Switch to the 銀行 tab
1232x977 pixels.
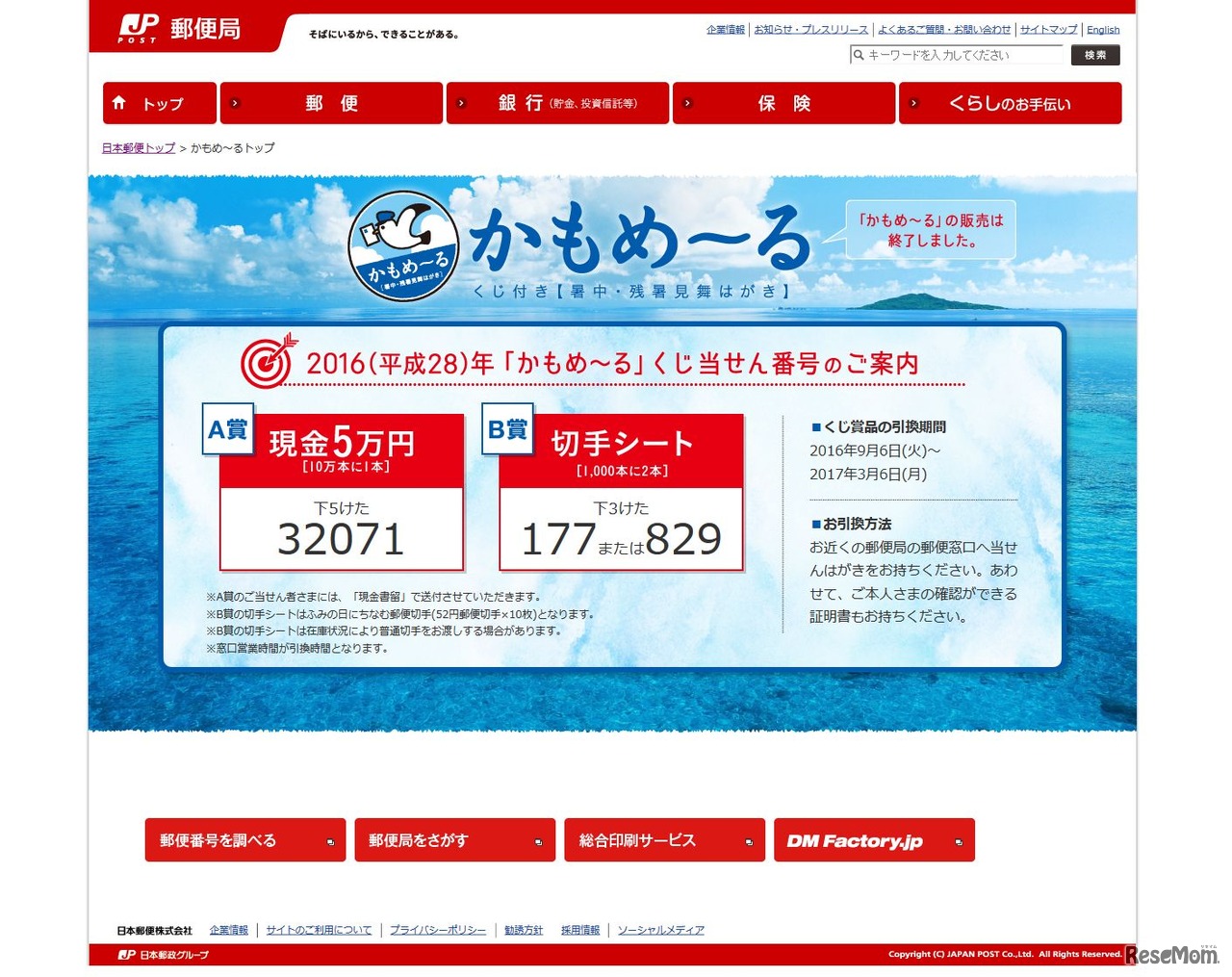557,102
